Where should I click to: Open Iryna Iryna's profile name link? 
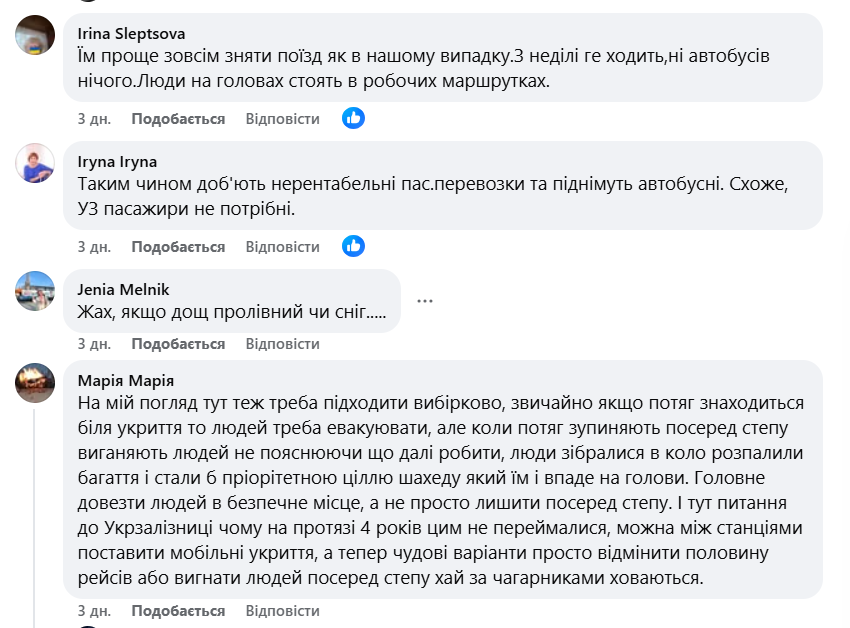pos(117,161)
